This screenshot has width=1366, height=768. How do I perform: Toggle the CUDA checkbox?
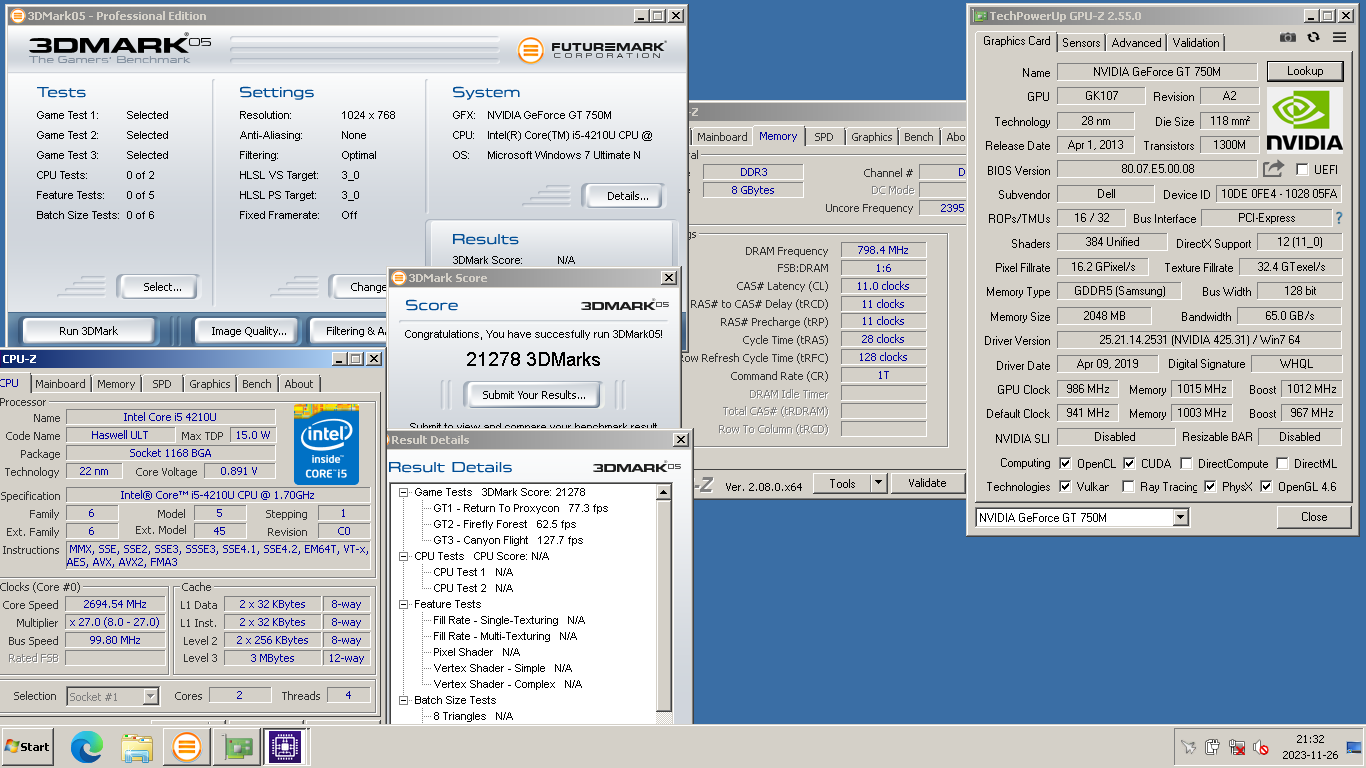(x=1129, y=464)
